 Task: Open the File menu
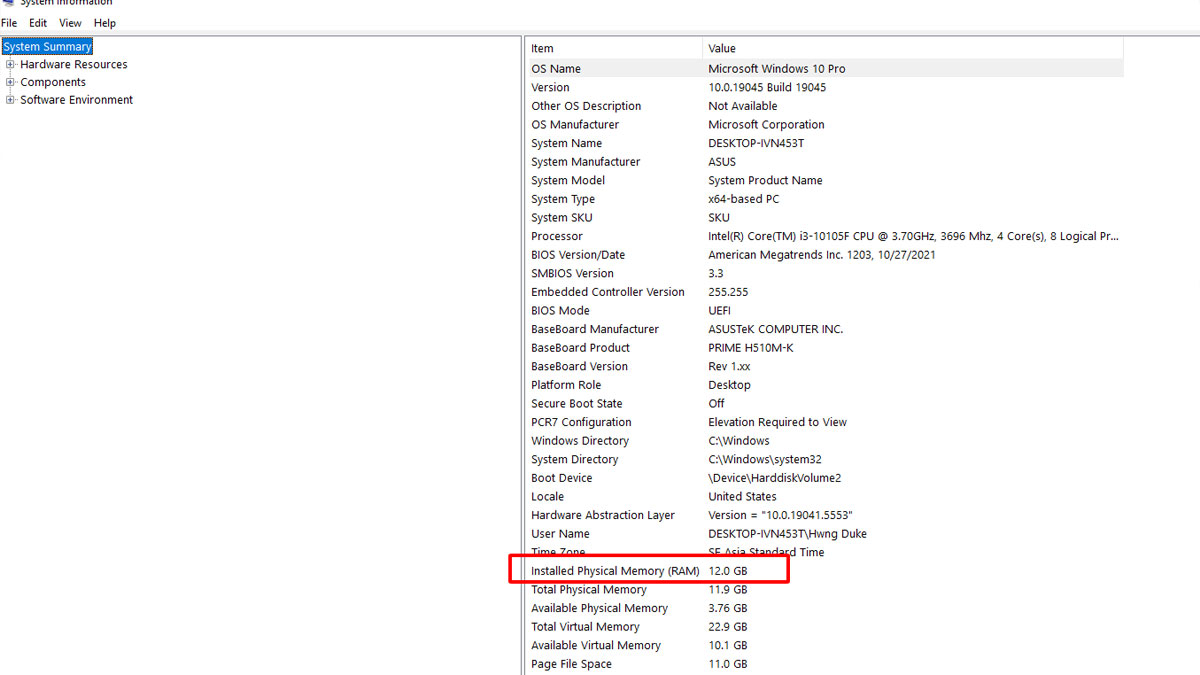9,23
